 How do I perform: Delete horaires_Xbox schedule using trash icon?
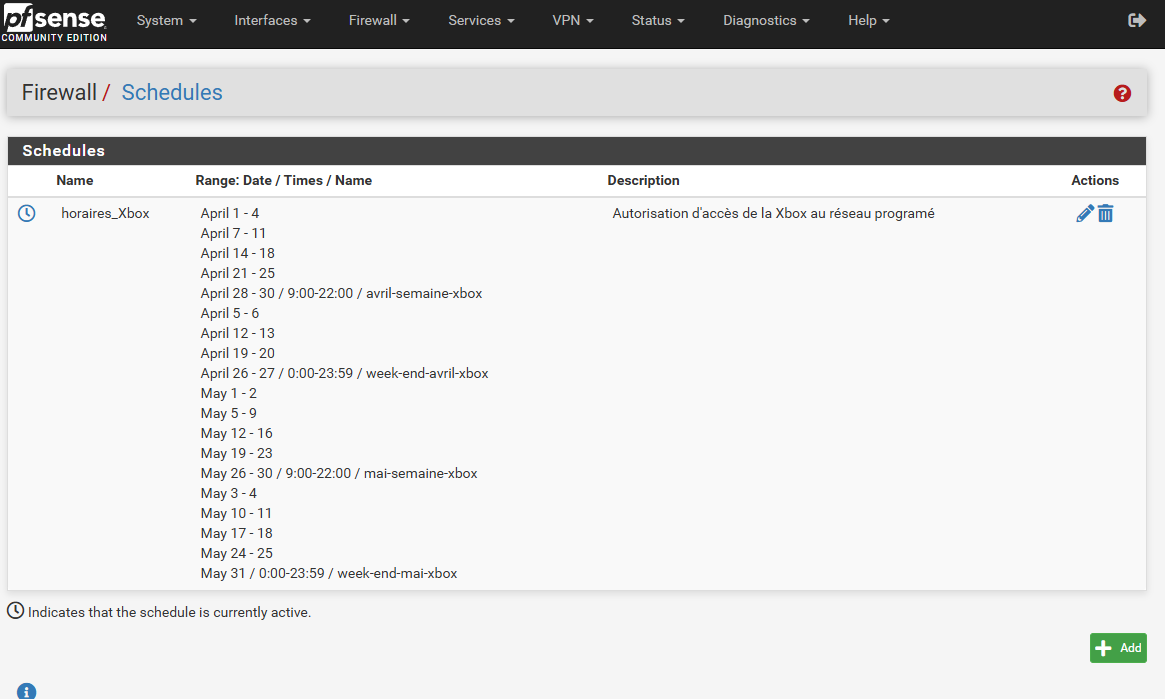[x=1105, y=213]
